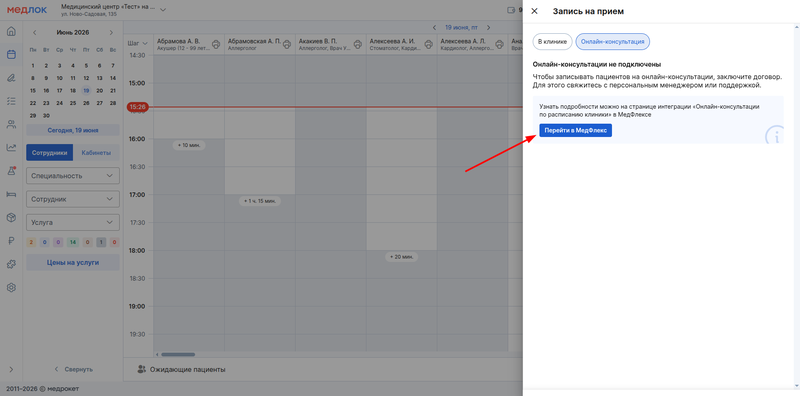800x396 pixels.
Task: Click the Сегодня, 19 июня button
Action: pyautogui.click(x=72, y=130)
